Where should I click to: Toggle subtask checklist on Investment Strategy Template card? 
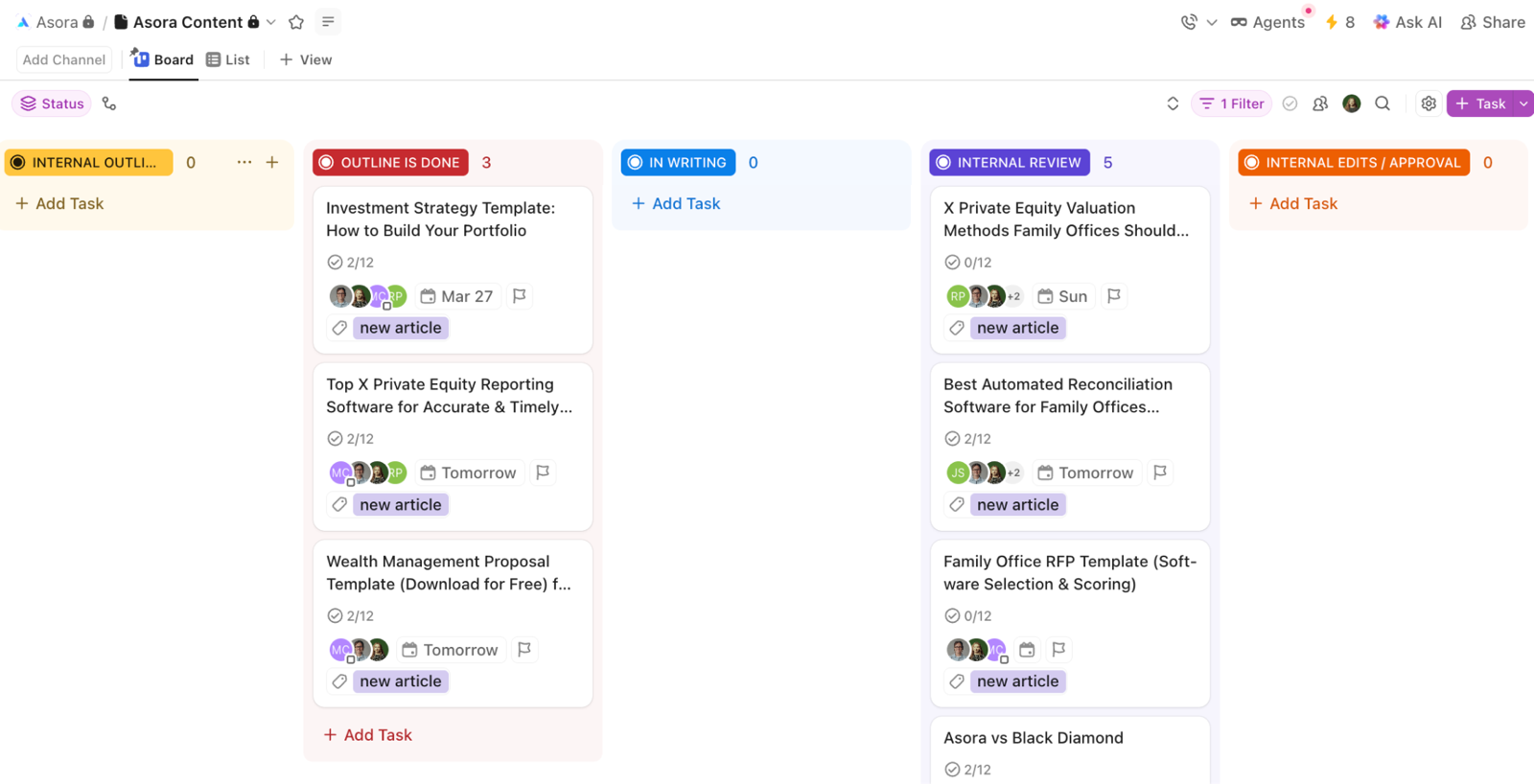(x=350, y=263)
